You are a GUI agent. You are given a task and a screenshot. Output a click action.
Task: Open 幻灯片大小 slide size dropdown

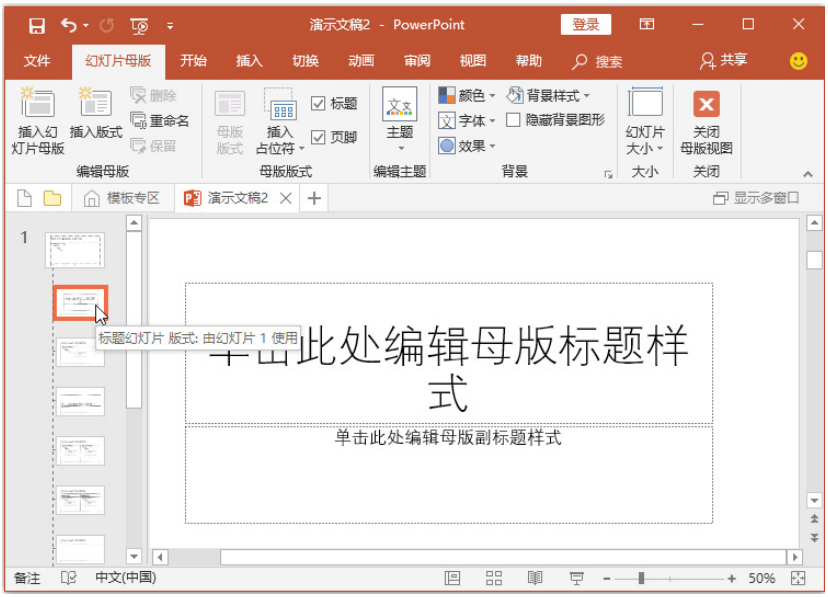point(645,122)
